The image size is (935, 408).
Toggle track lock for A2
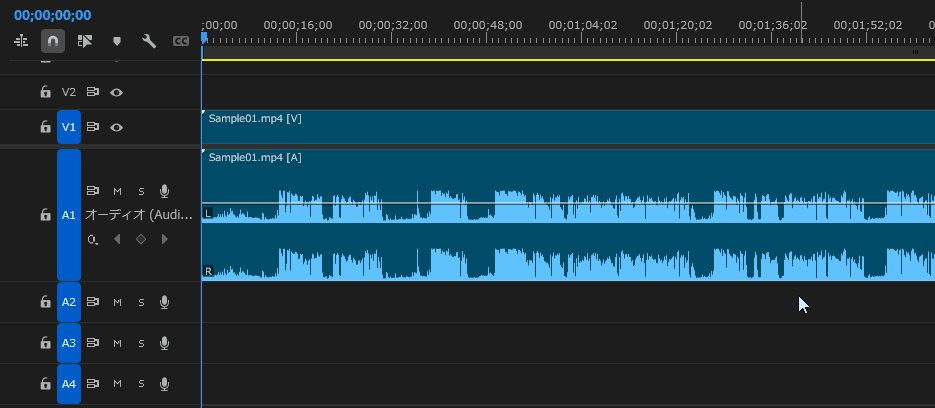(45, 302)
